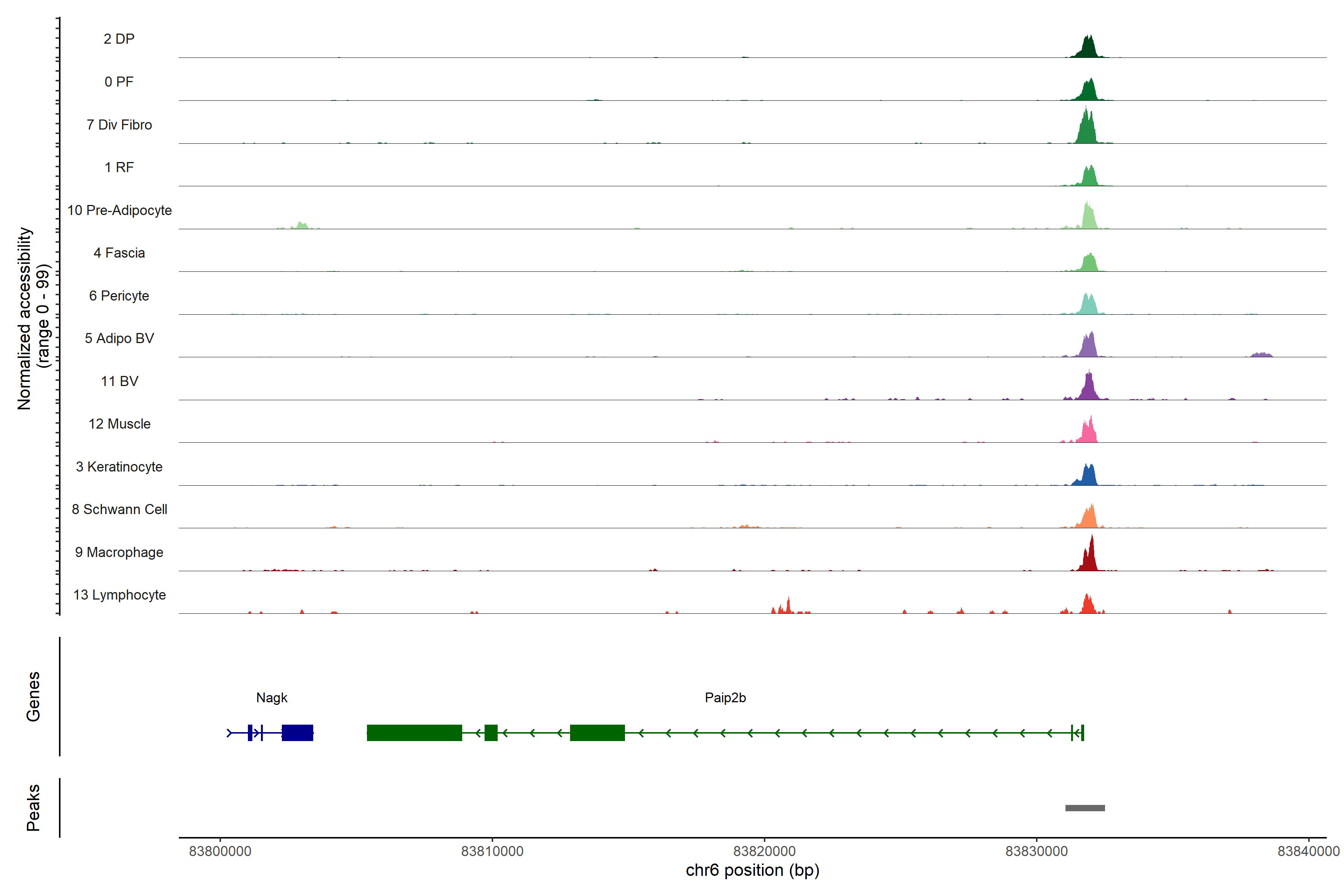Click the 83800000 x-axis tick label
The height and width of the screenshot is (896, 1344).
point(220,852)
